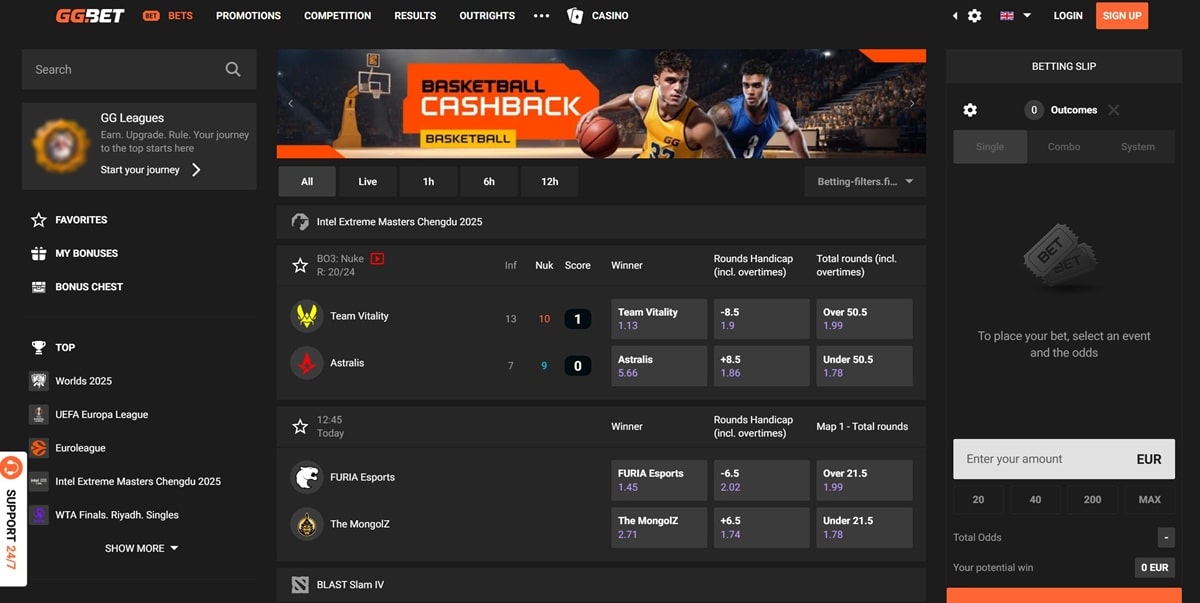
Task: Open the live stream video icon
Action: tap(377, 259)
